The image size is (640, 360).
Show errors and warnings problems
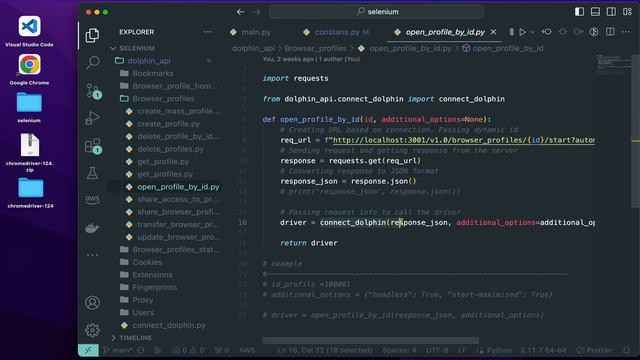click(188, 350)
